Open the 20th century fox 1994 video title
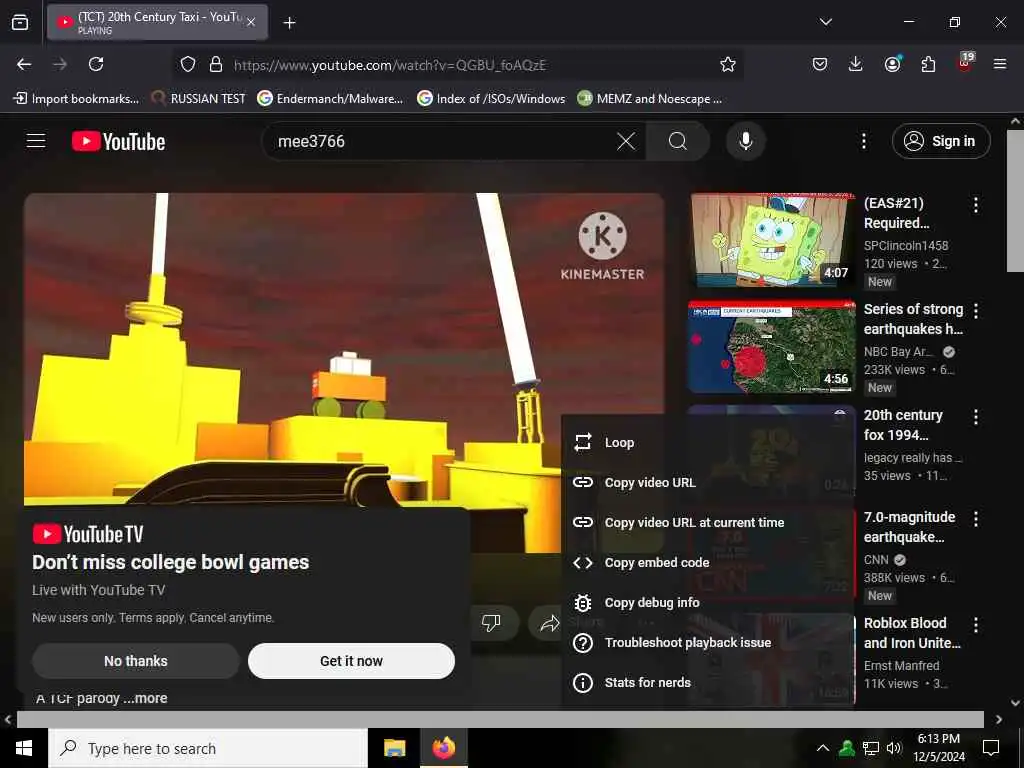 903,425
